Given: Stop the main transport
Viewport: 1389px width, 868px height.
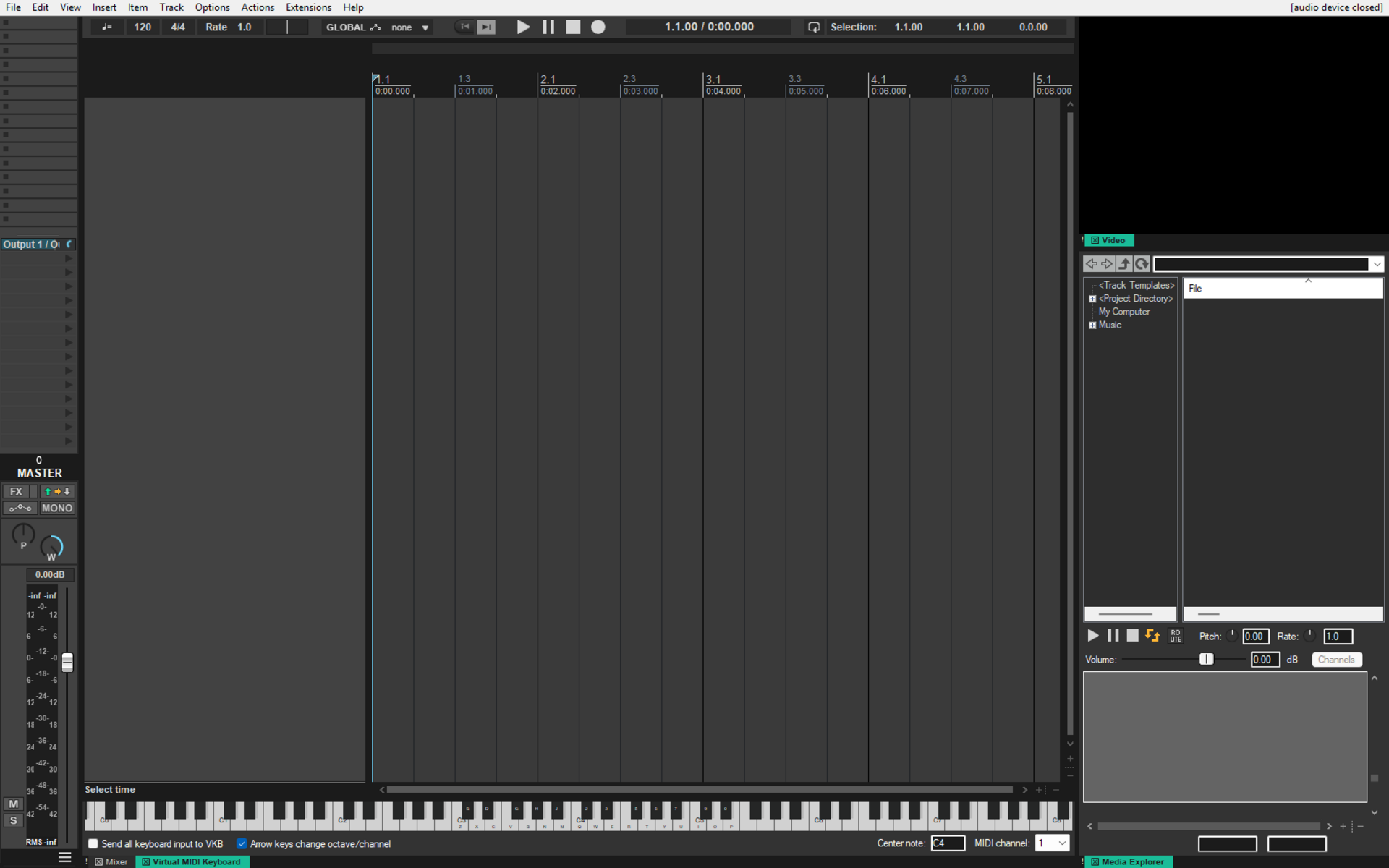Looking at the screenshot, I should (573, 27).
